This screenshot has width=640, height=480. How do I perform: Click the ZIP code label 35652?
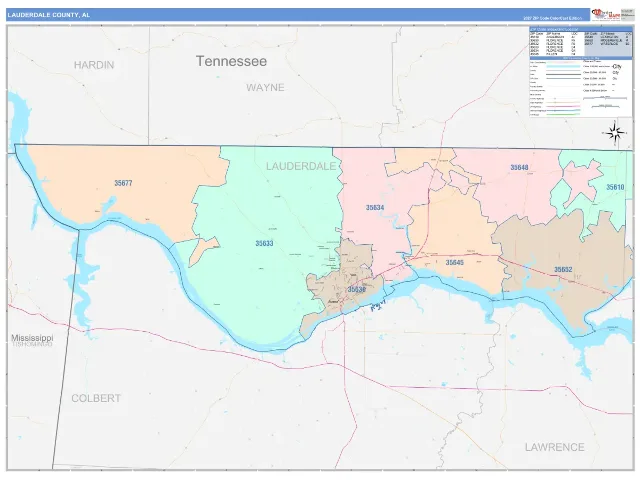pyautogui.click(x=563, y=270)
